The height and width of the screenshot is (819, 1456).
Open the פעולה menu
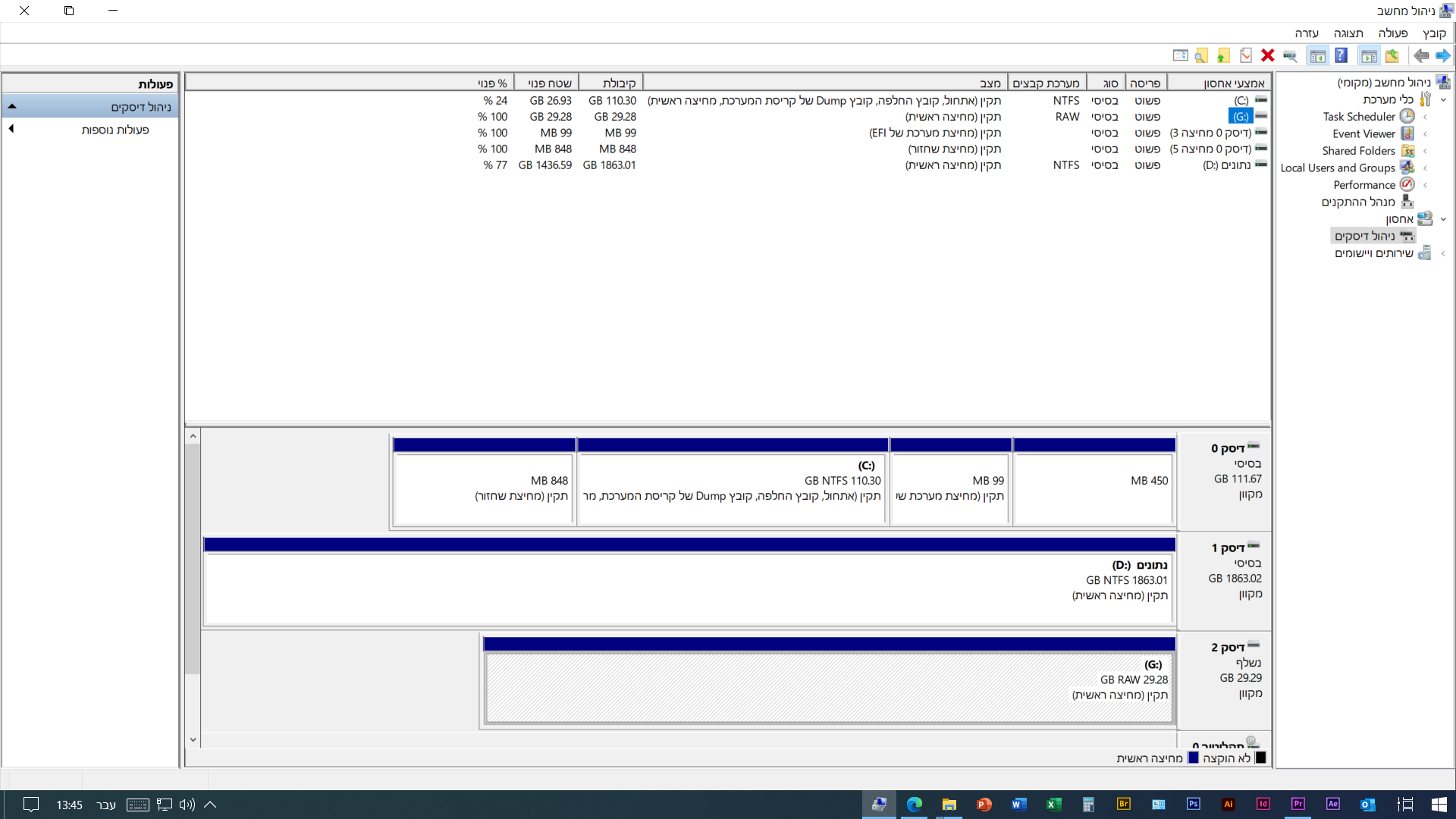tap(1392, 33)
